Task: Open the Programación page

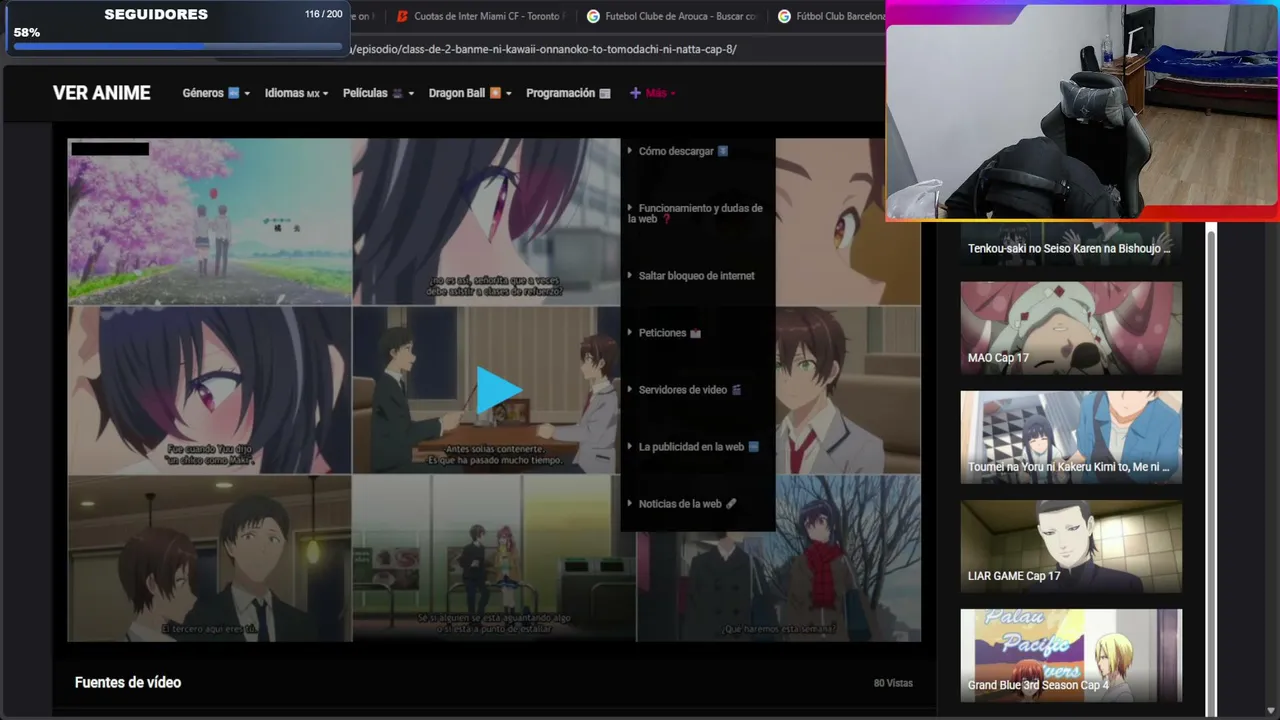Action: click(x=568, y=93)
